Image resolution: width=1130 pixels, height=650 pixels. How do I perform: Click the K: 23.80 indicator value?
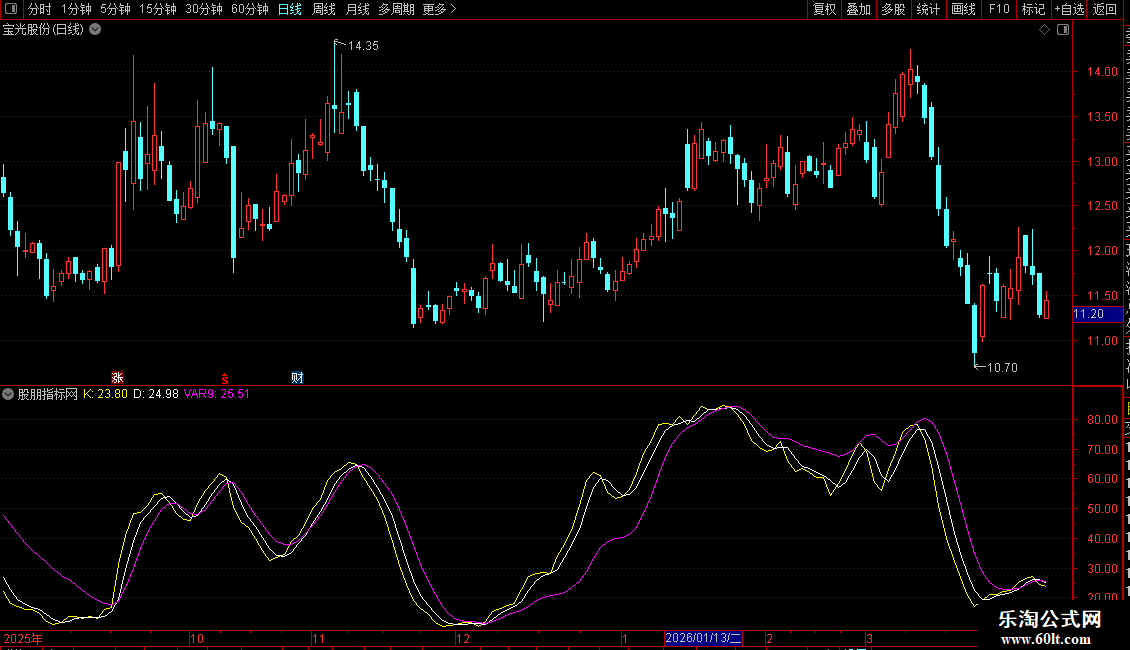(105, 394)
